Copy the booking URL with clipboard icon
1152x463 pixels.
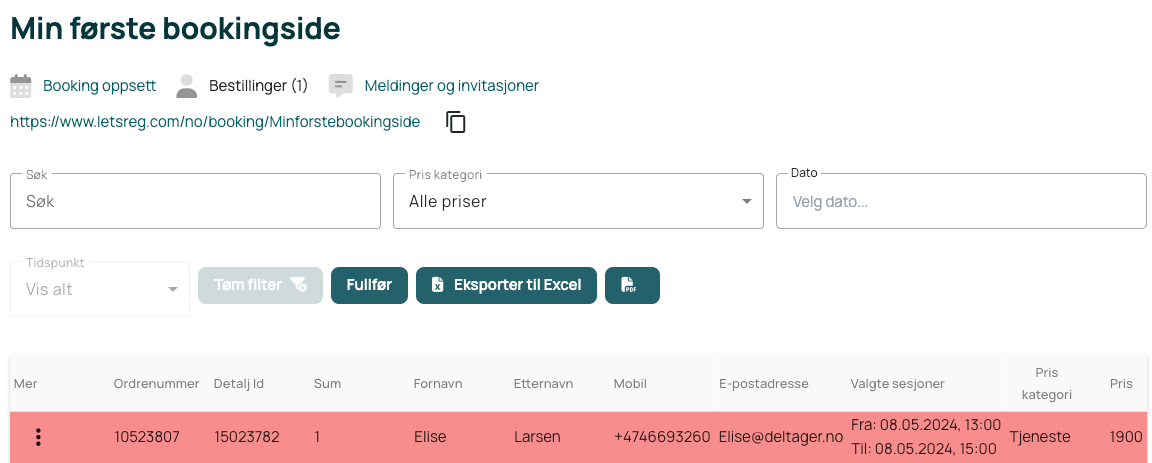456,122
